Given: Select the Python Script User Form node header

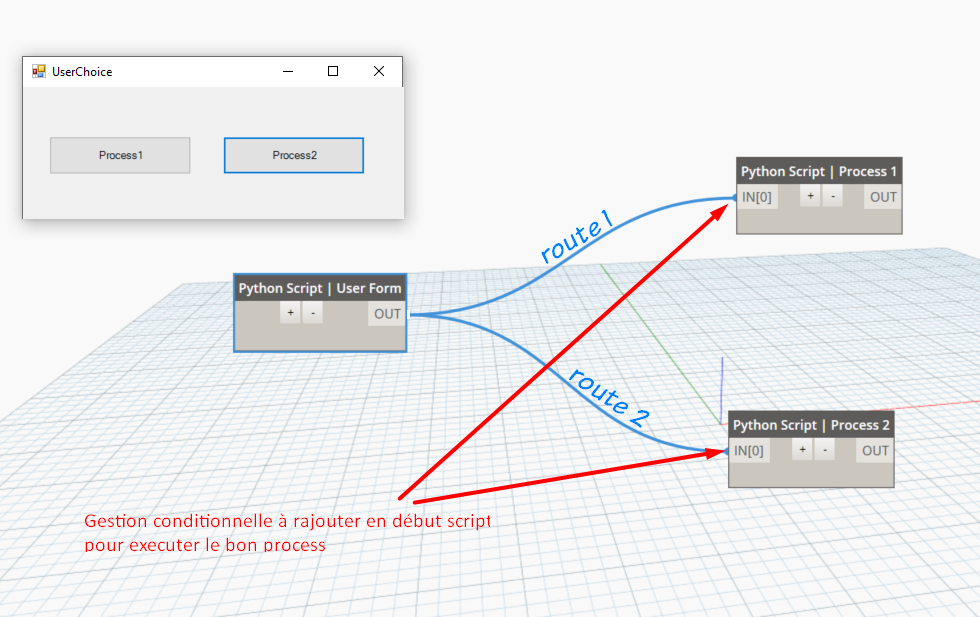Looking at the screenshot, I should coord(319,288).
